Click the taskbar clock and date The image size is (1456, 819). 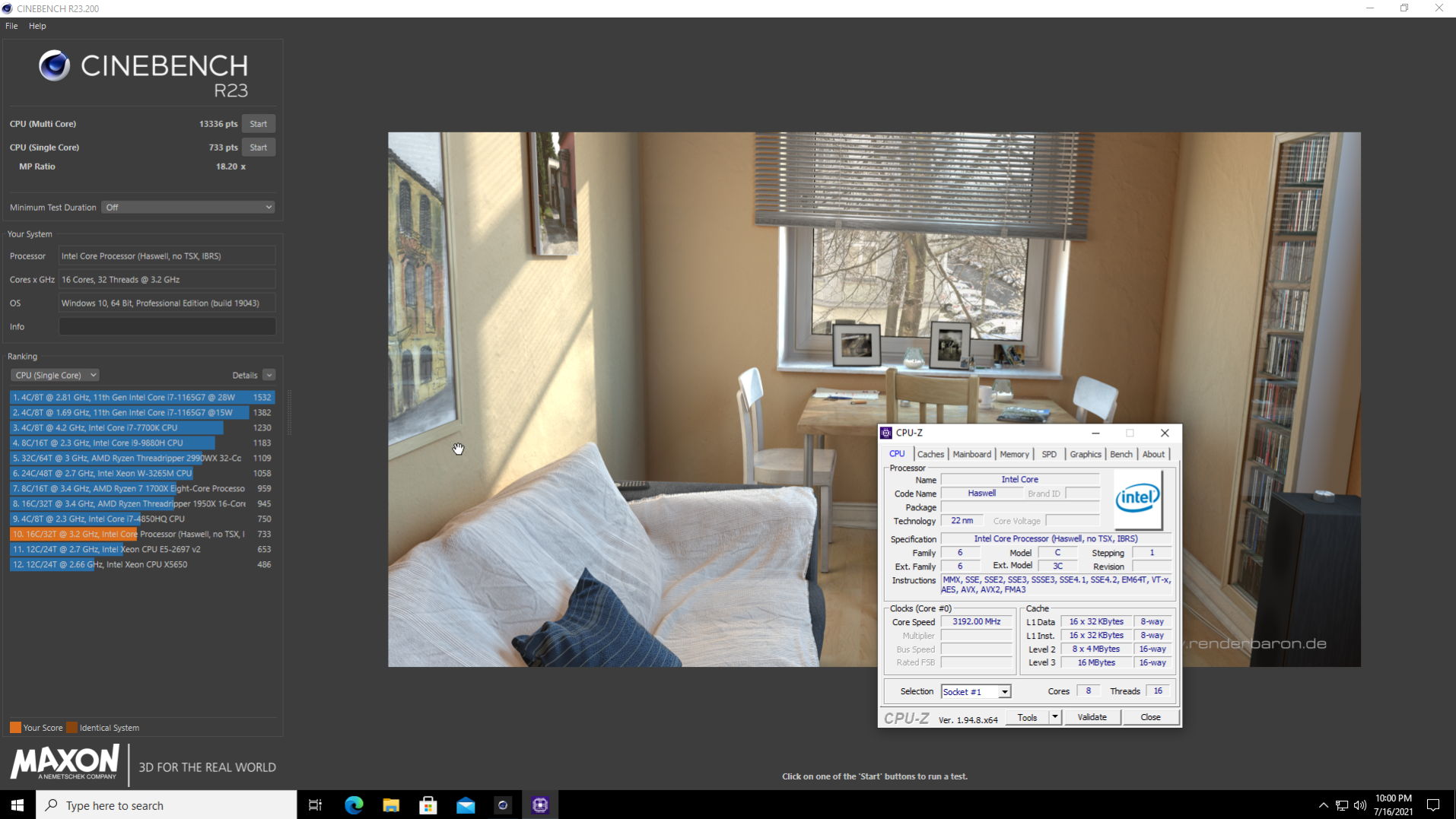point(1393,805)
